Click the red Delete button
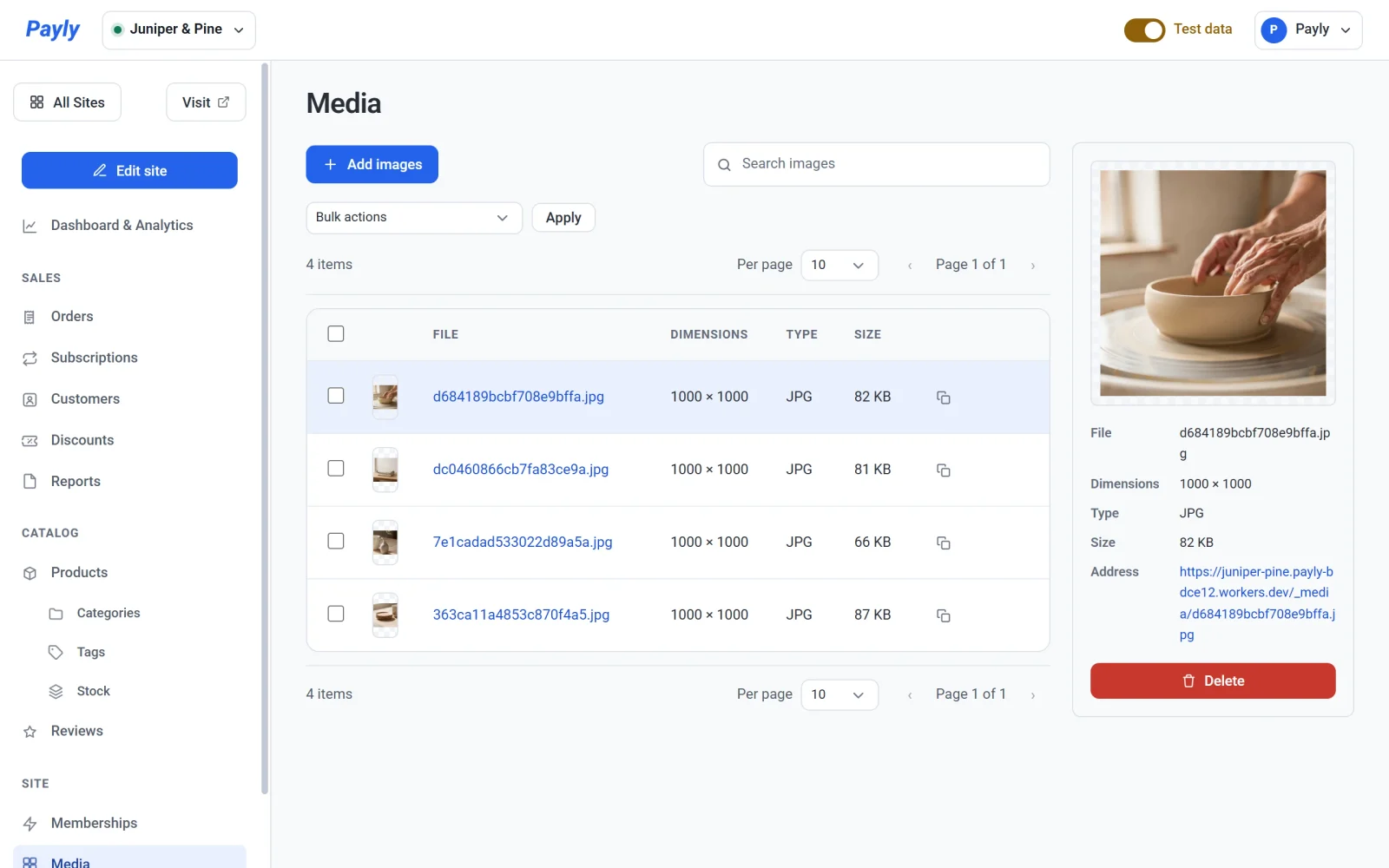The height and width of the screenshot is (868, 1389). (1213, 681)
